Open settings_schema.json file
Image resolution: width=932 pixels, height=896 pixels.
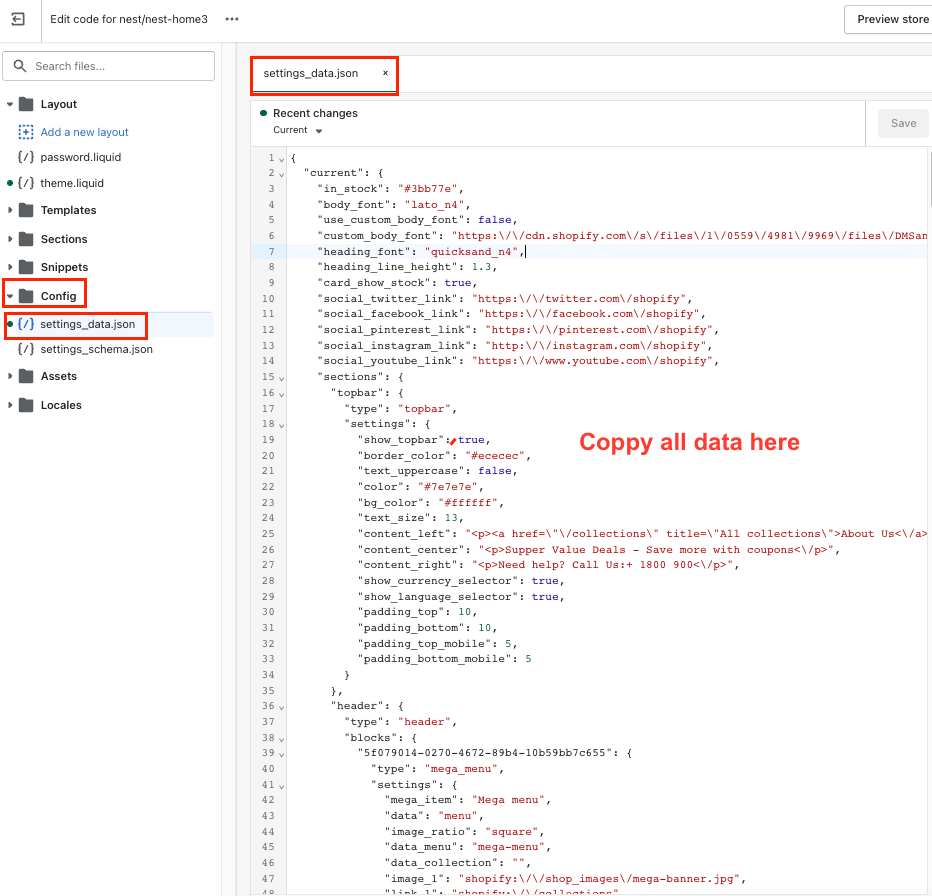[96, 349]
